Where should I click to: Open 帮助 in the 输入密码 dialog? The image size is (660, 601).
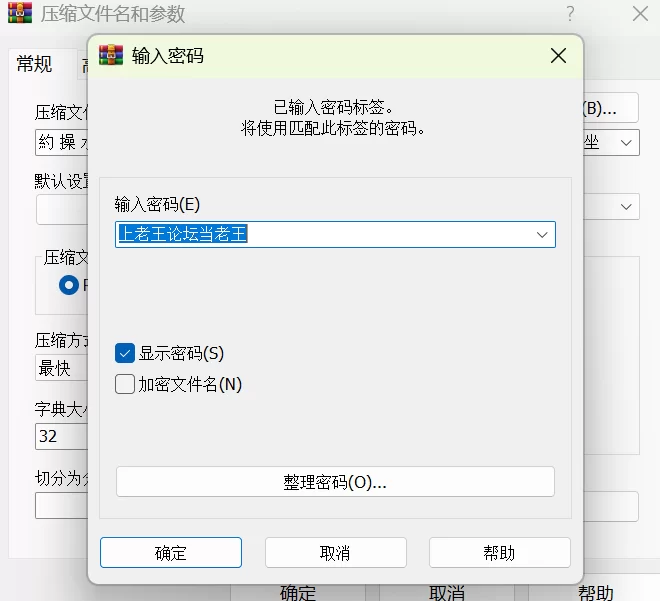tap(499, 553)
